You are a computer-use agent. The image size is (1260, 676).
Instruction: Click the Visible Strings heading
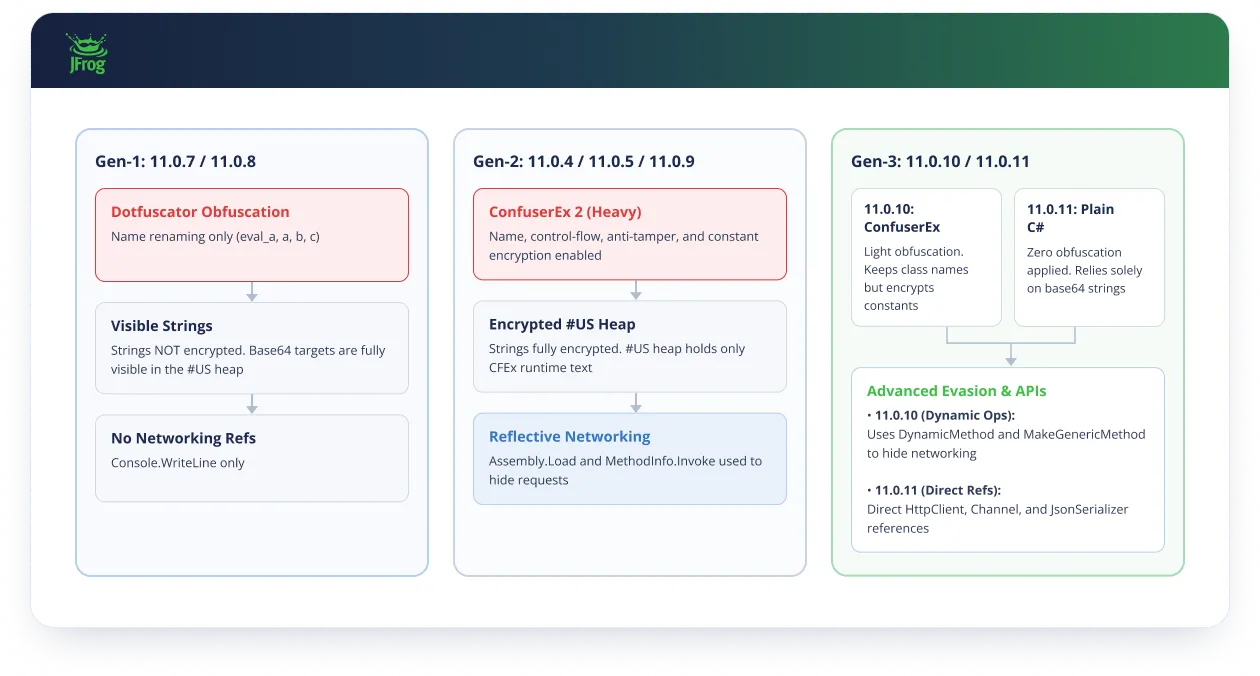(x=162, y=326)
